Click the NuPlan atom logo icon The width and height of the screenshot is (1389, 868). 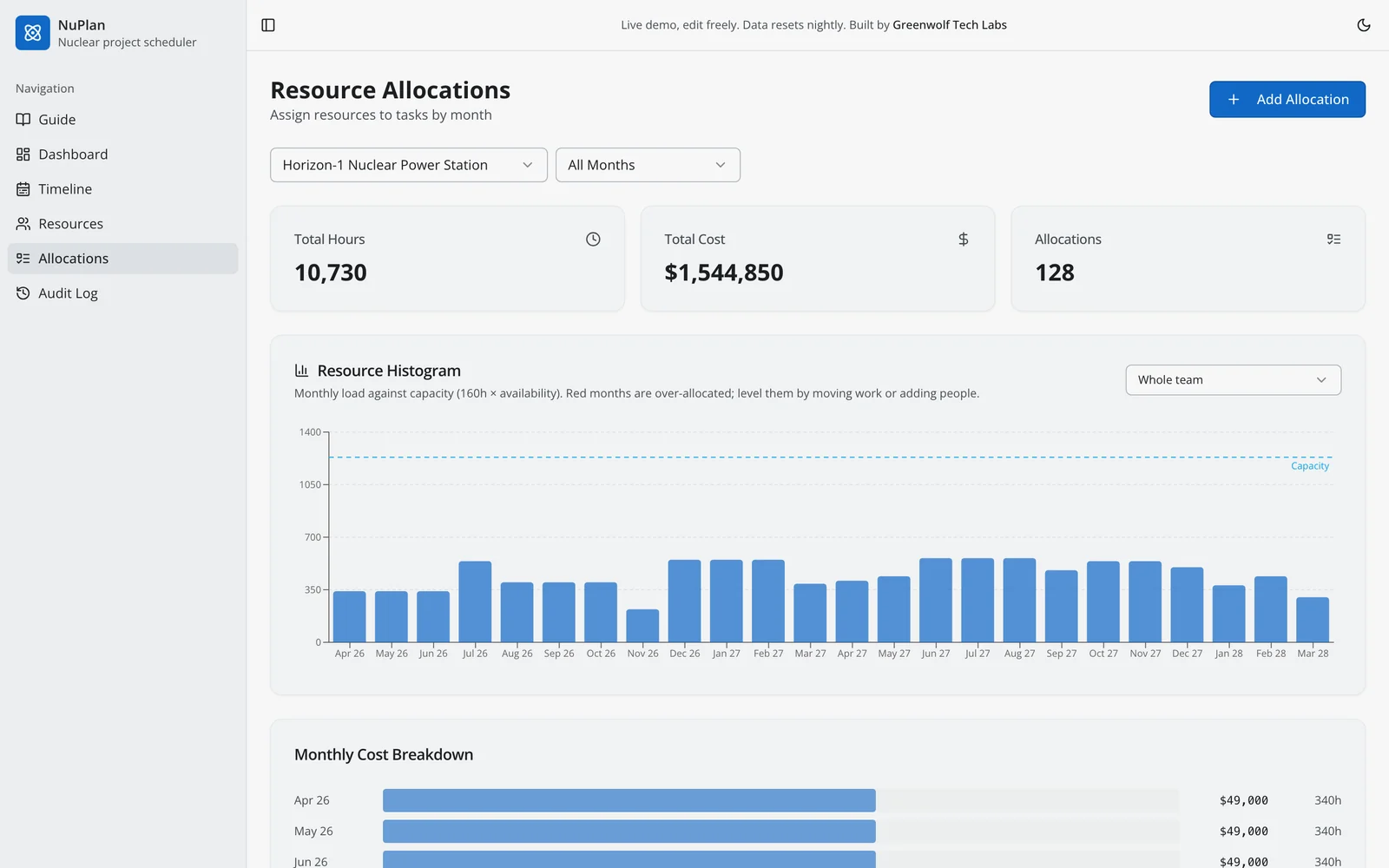tap(33, 33)
